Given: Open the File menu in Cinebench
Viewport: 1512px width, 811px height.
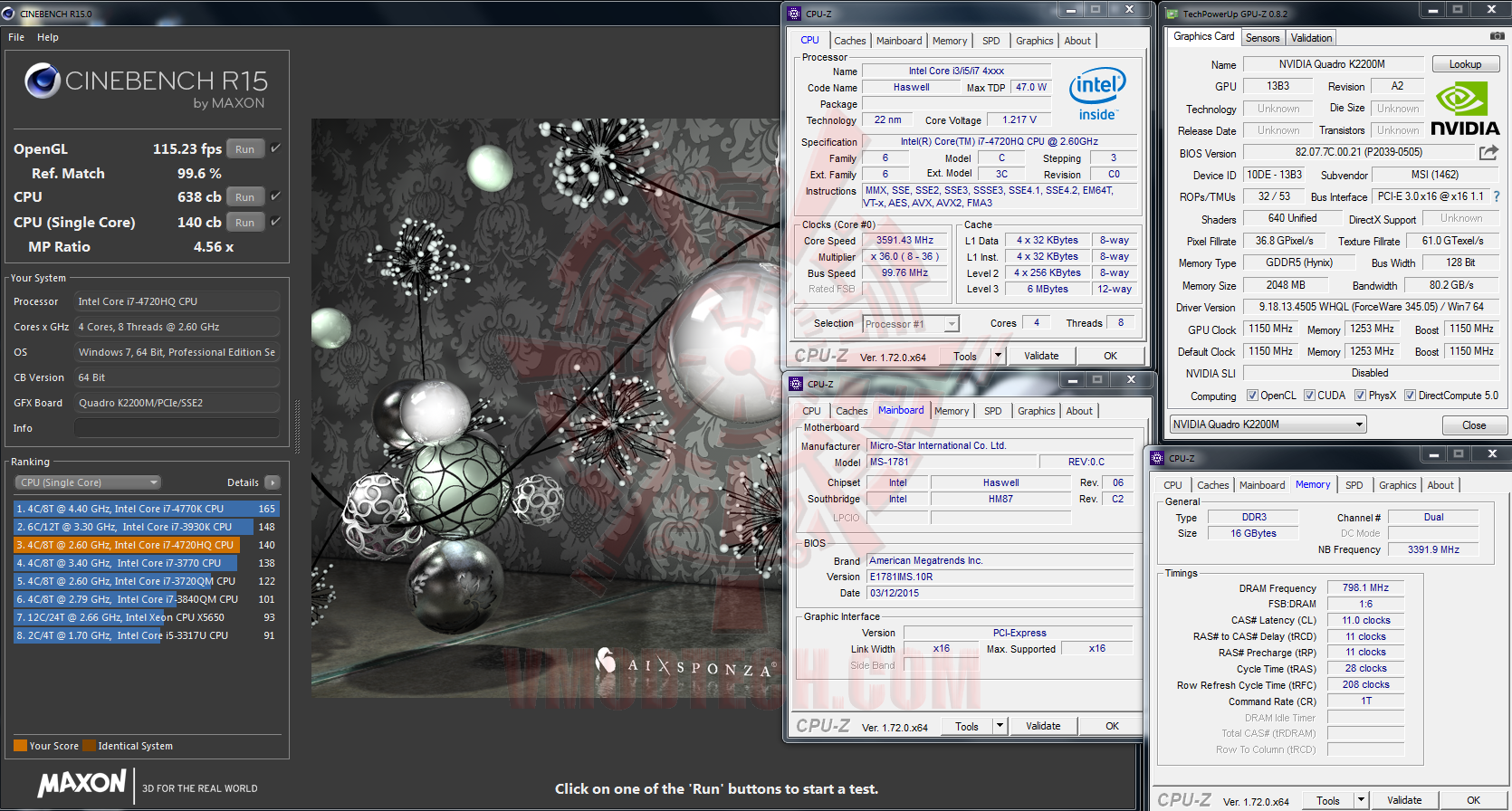Looking at the screenshot, I should pos(16,37).
